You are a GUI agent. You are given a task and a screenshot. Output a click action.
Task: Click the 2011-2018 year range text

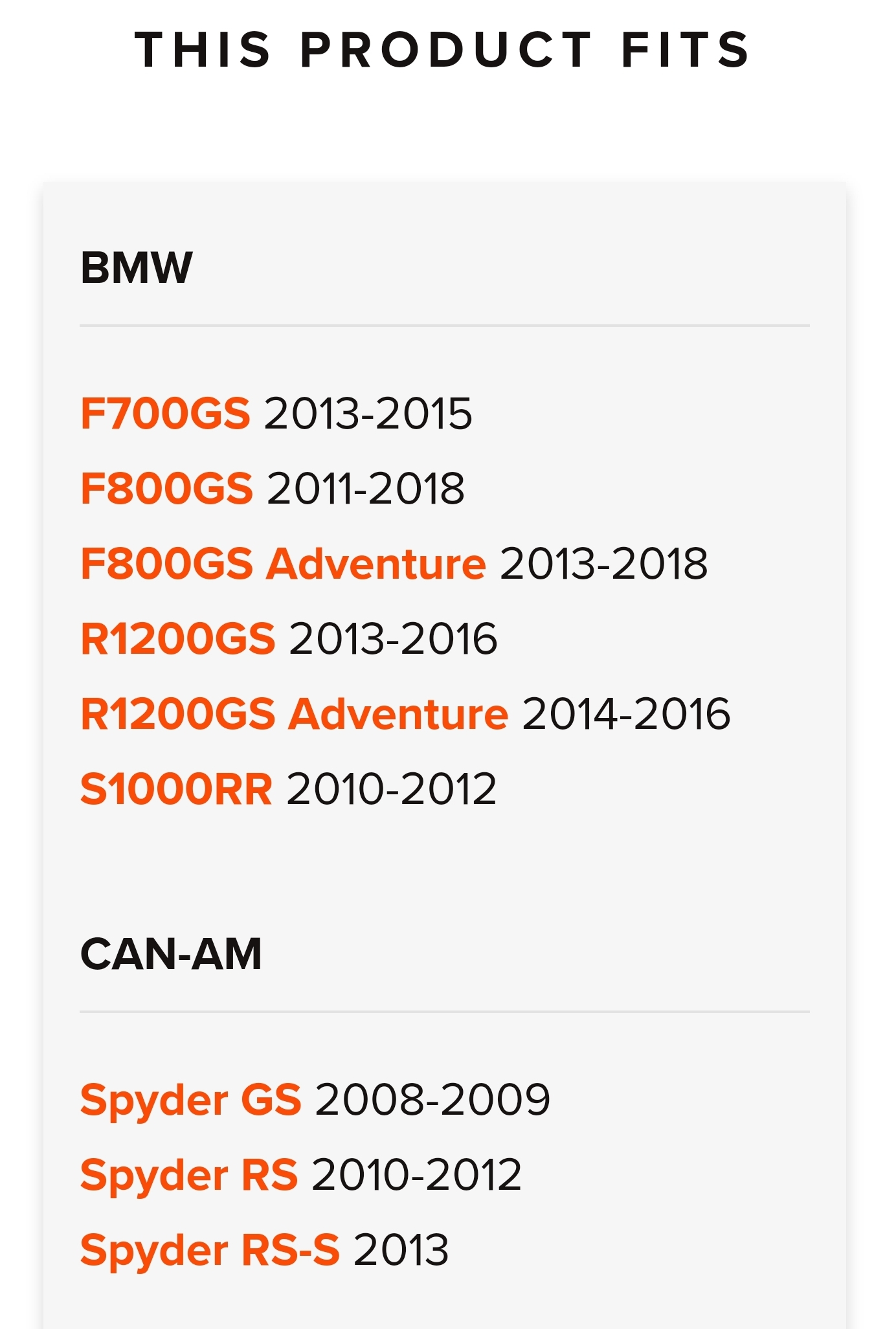366,488
